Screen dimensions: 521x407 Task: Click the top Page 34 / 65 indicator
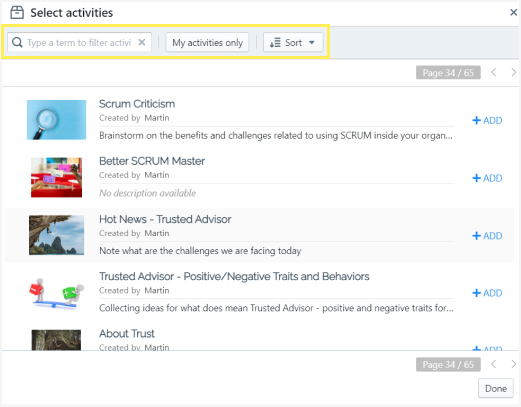(448, 72)
